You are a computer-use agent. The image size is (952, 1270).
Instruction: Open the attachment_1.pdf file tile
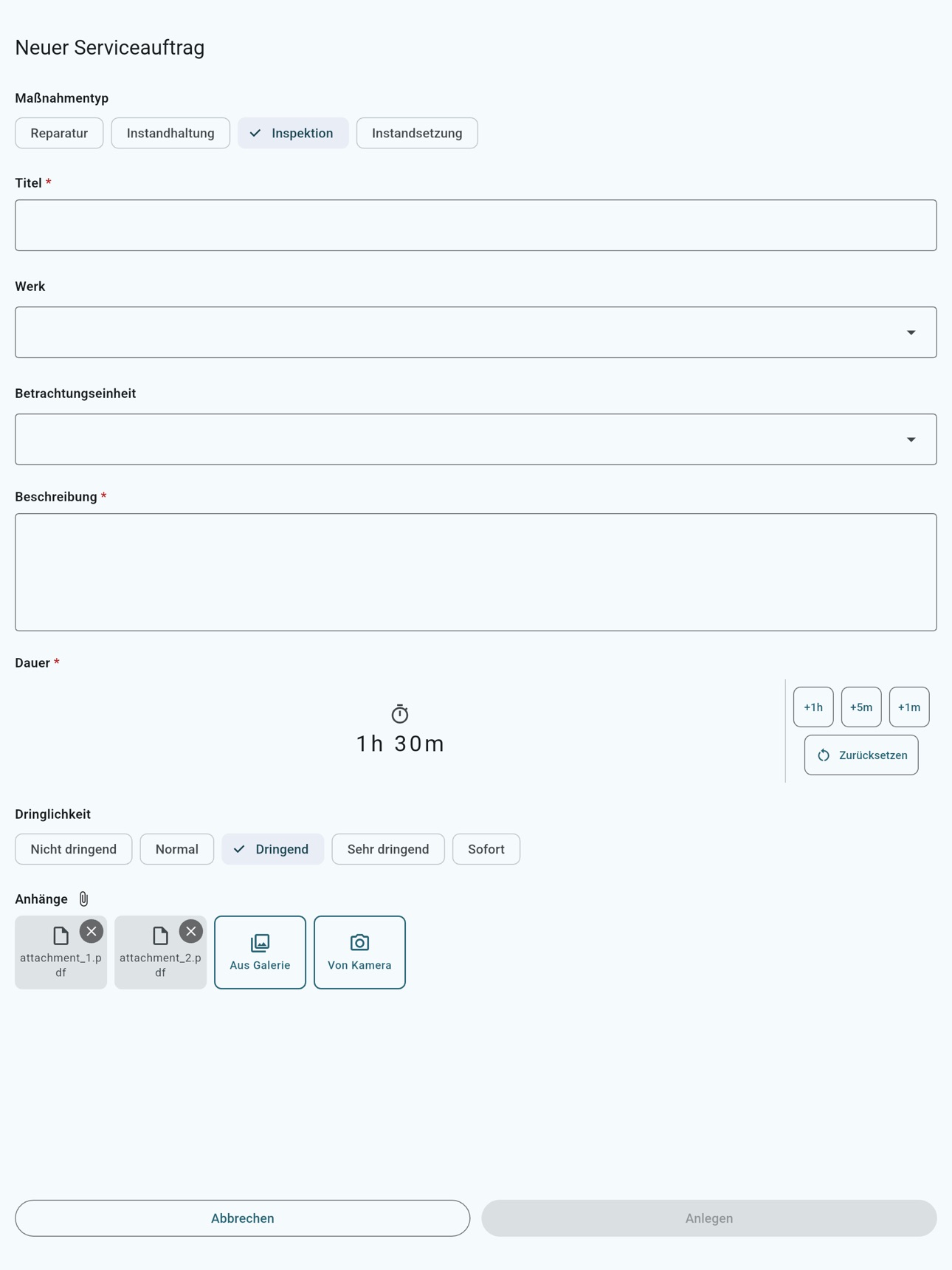pos(61,952)
